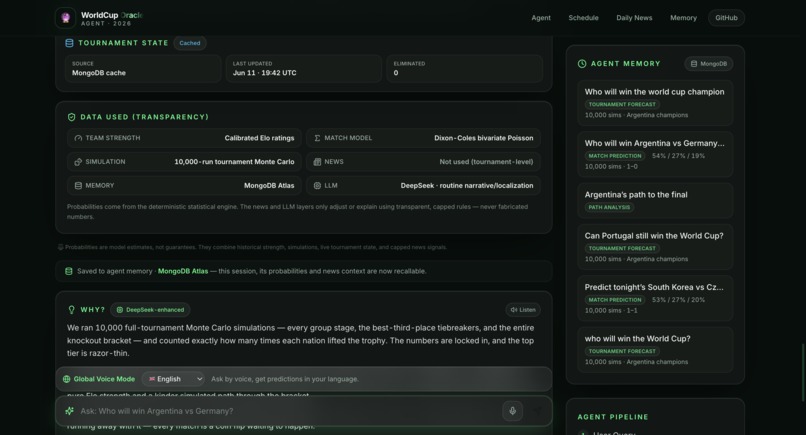Click the DeepSeek-enhanced badge
Image resolution: width=806 pixels, height=435 pixels.
(150, 310)
